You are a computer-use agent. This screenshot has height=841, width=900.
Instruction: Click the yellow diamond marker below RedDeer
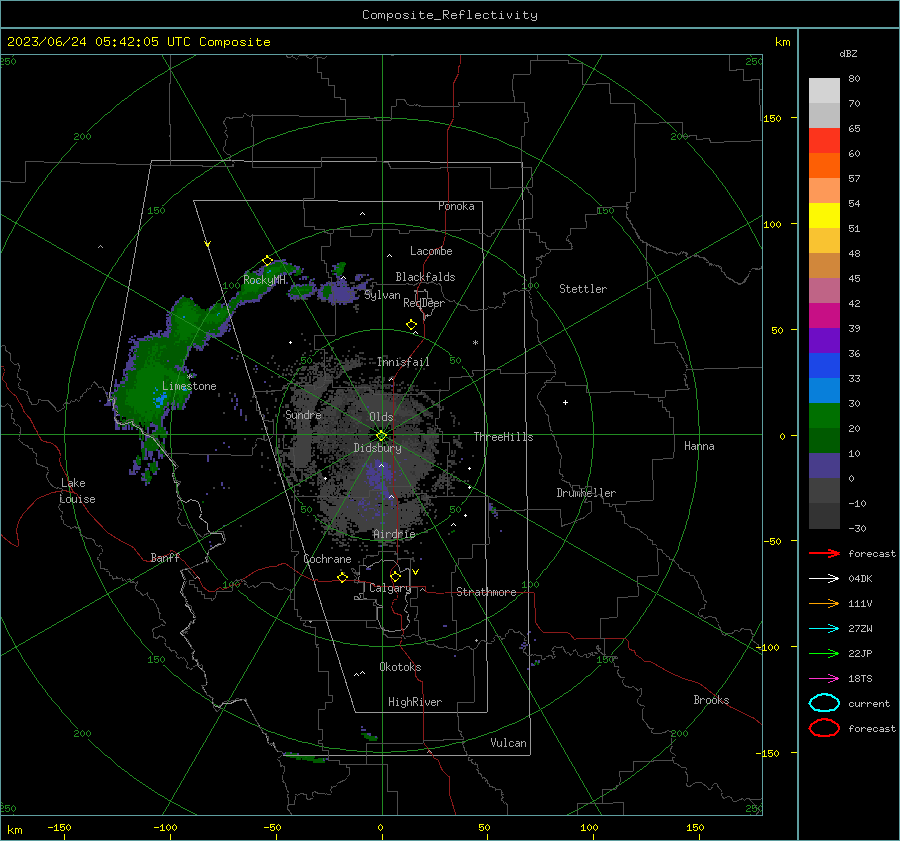[x=411, y=325]
